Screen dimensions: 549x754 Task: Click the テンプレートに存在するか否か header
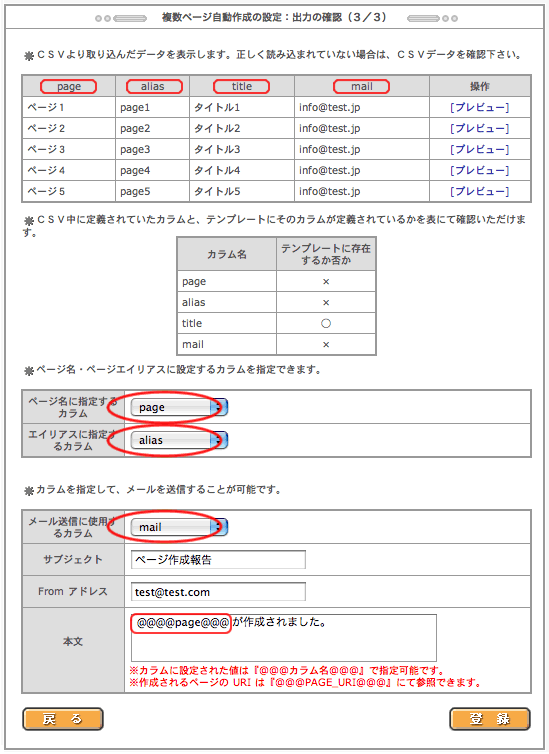coord(326,254)
